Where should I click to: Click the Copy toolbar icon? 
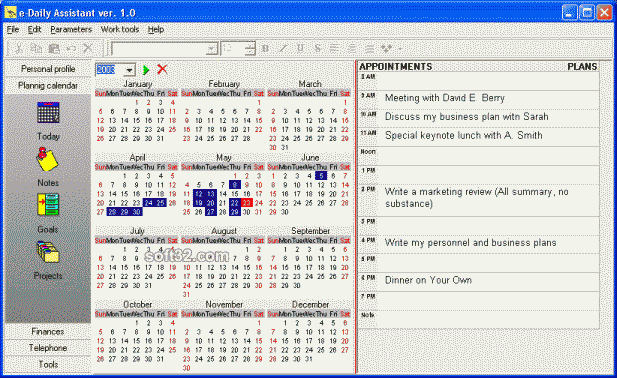pos(36,49)
